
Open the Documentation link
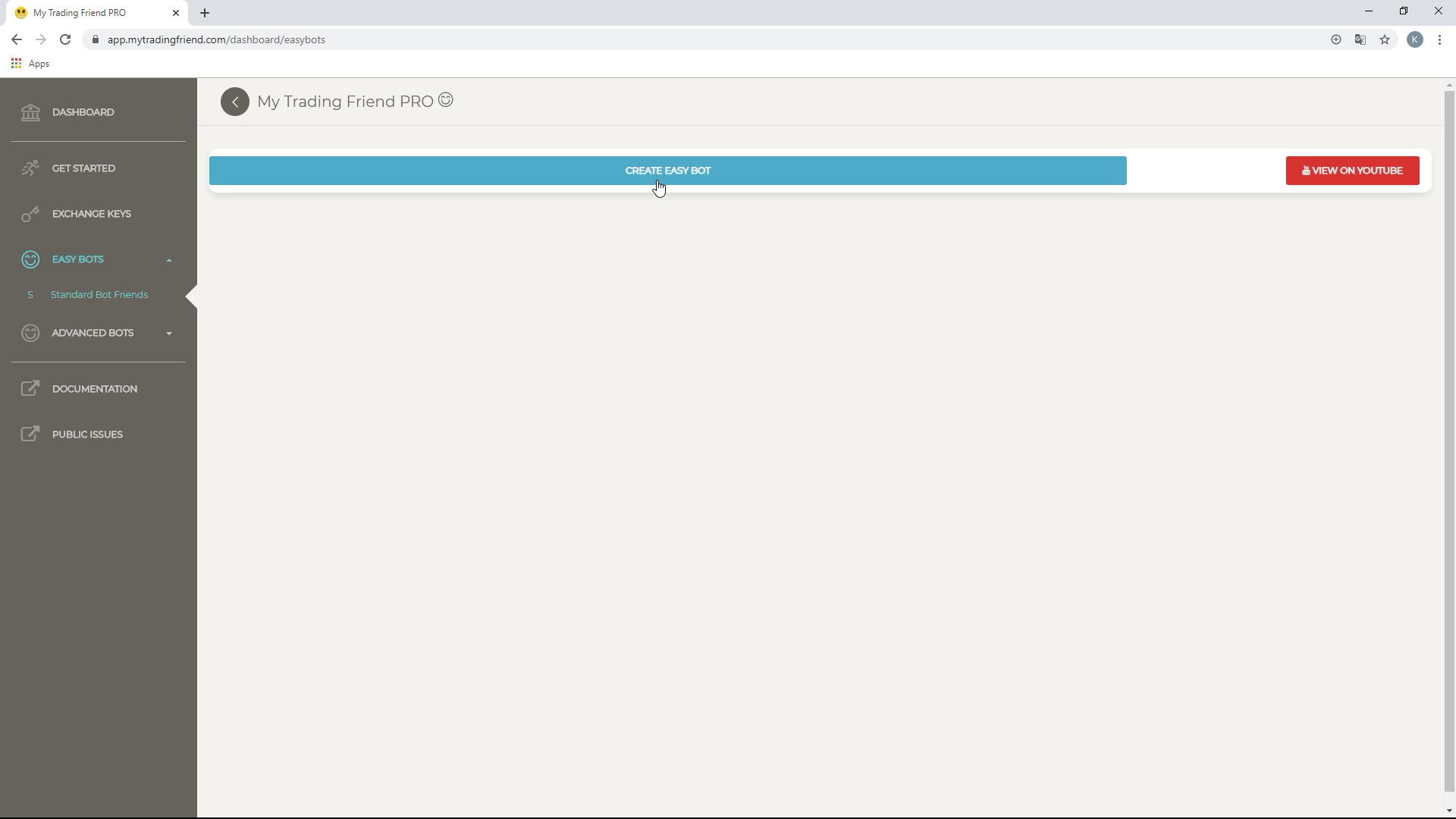click(x=95, y=389)
